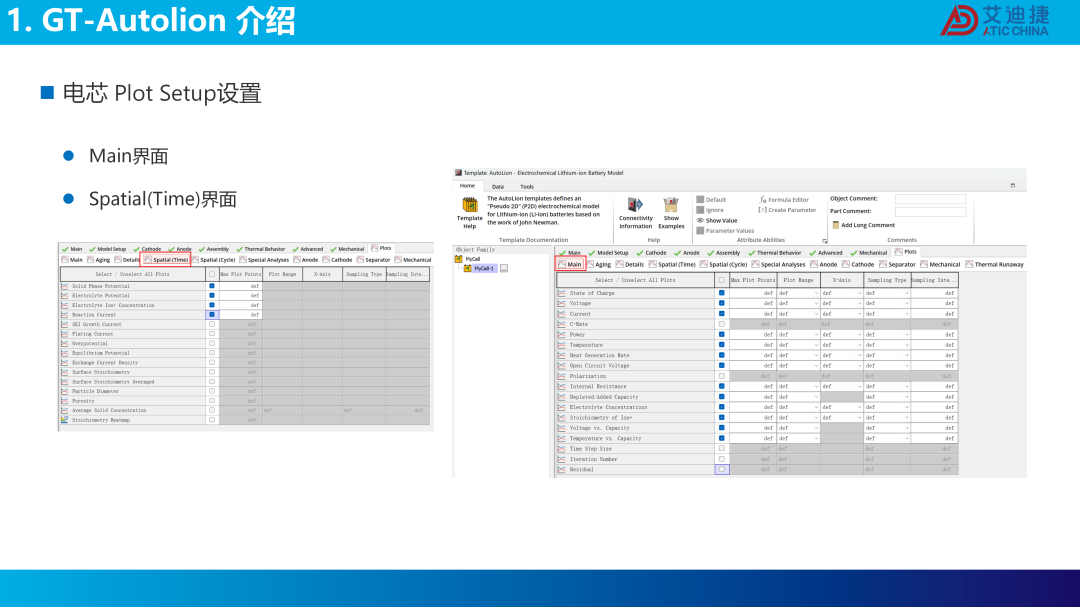Image resolution: width=1080 pixels, height=607 pixels.
Task: Click the Add Long Comment note icon
Action: [835, 225]
